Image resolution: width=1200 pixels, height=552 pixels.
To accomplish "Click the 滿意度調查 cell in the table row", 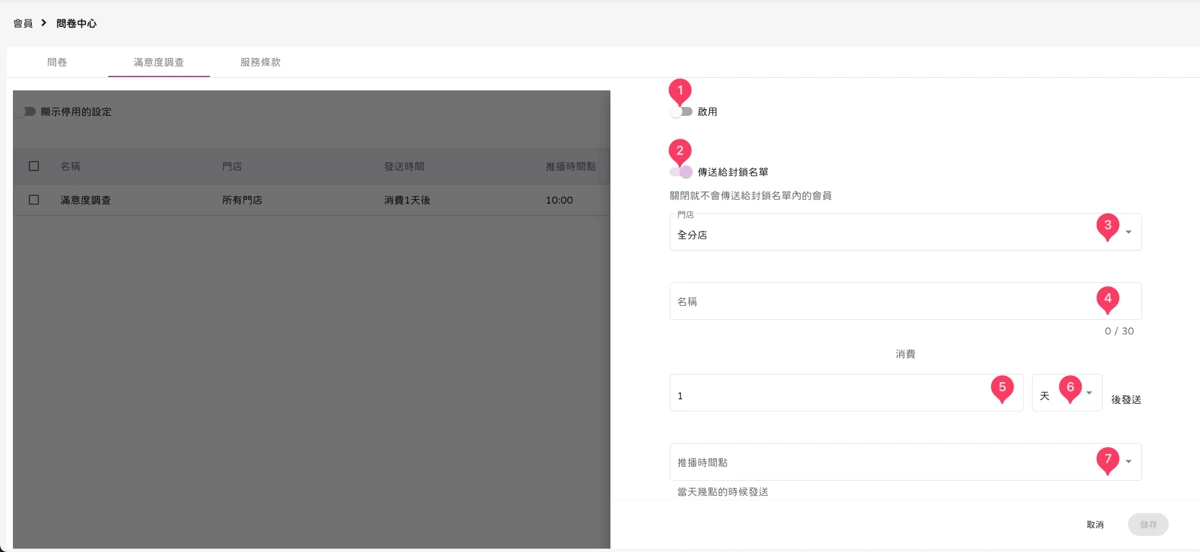I will pyautogui.click(x=86, y=200).
